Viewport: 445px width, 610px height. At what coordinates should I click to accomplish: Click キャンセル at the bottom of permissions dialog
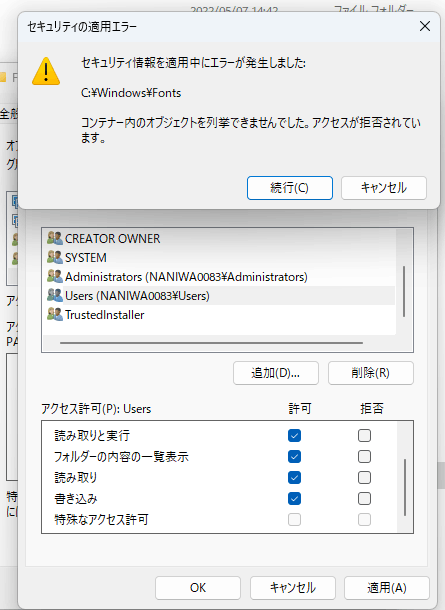click(x=293, y=588)
